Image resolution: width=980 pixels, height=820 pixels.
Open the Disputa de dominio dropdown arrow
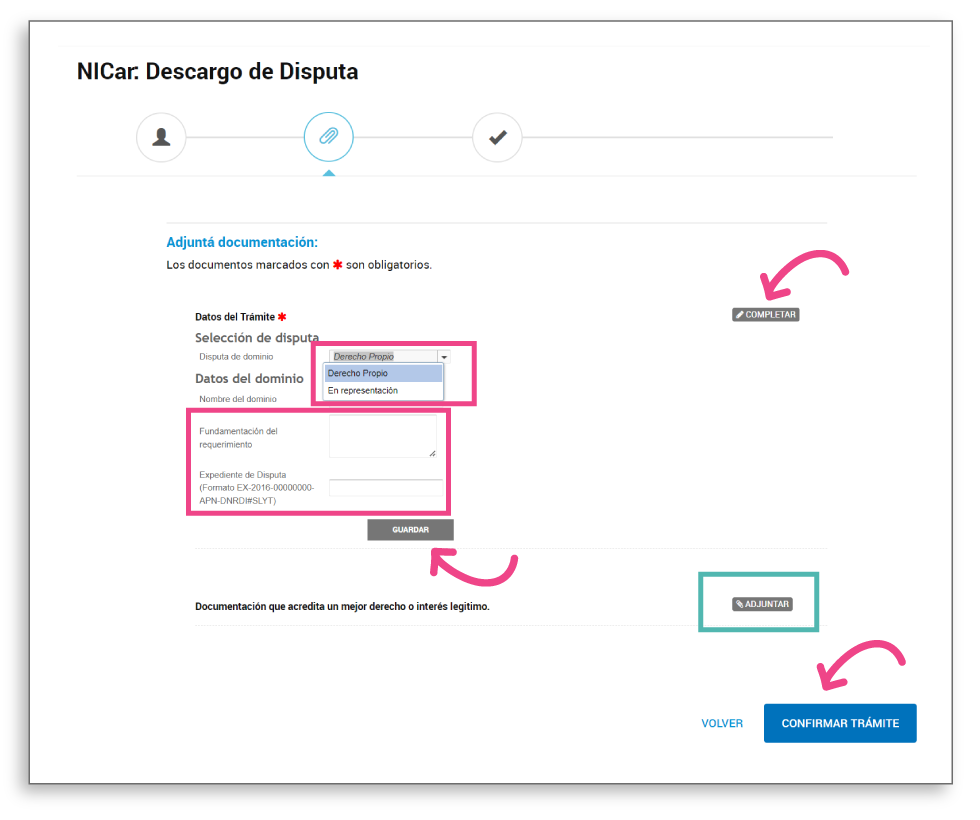click(443, 355)
